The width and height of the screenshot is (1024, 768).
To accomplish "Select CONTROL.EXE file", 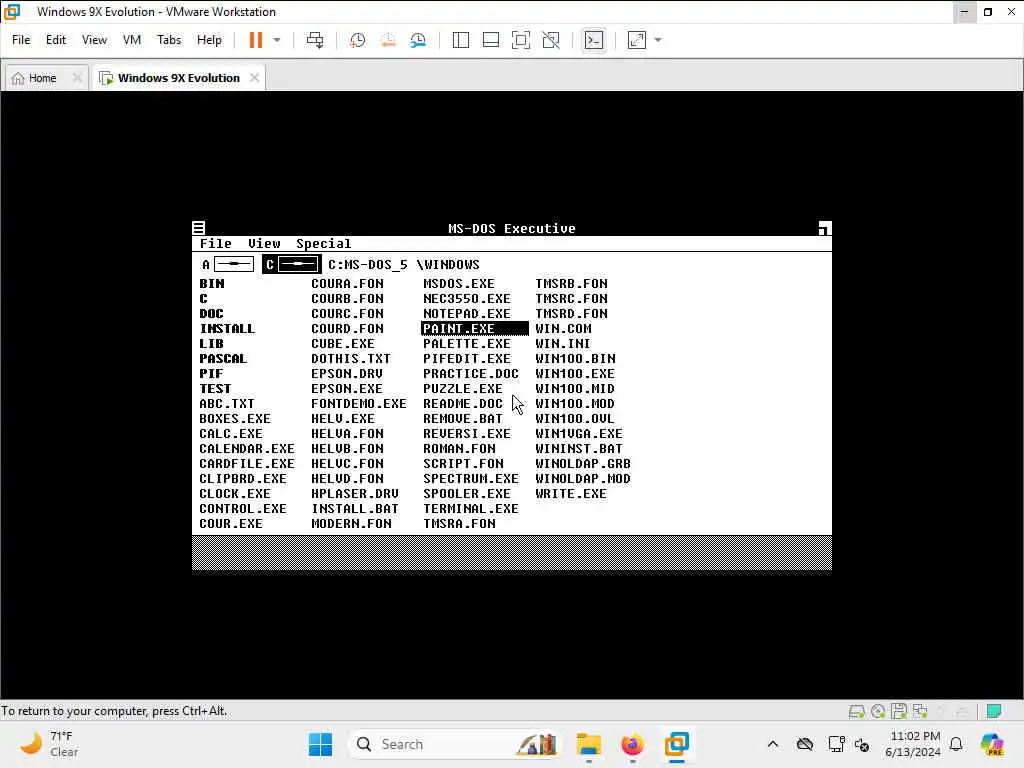I will coord(242,509).
